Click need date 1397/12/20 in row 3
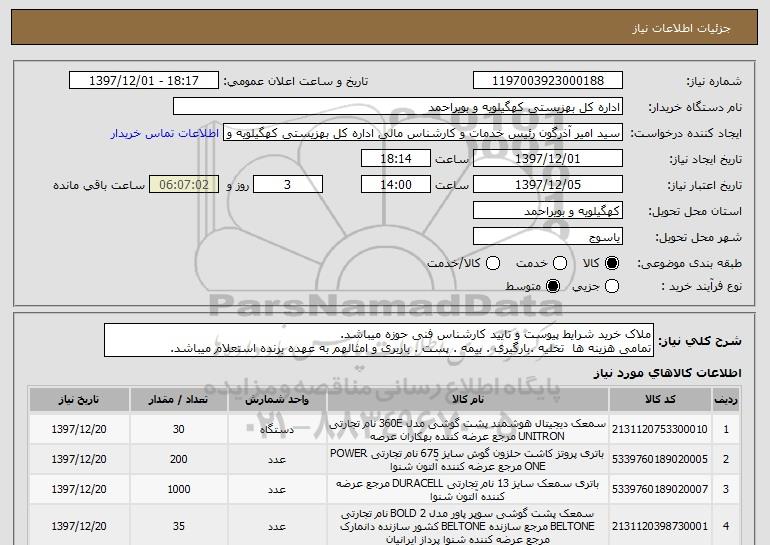The height and width of the screenshot is (545, 770). [x=79, y=489]
